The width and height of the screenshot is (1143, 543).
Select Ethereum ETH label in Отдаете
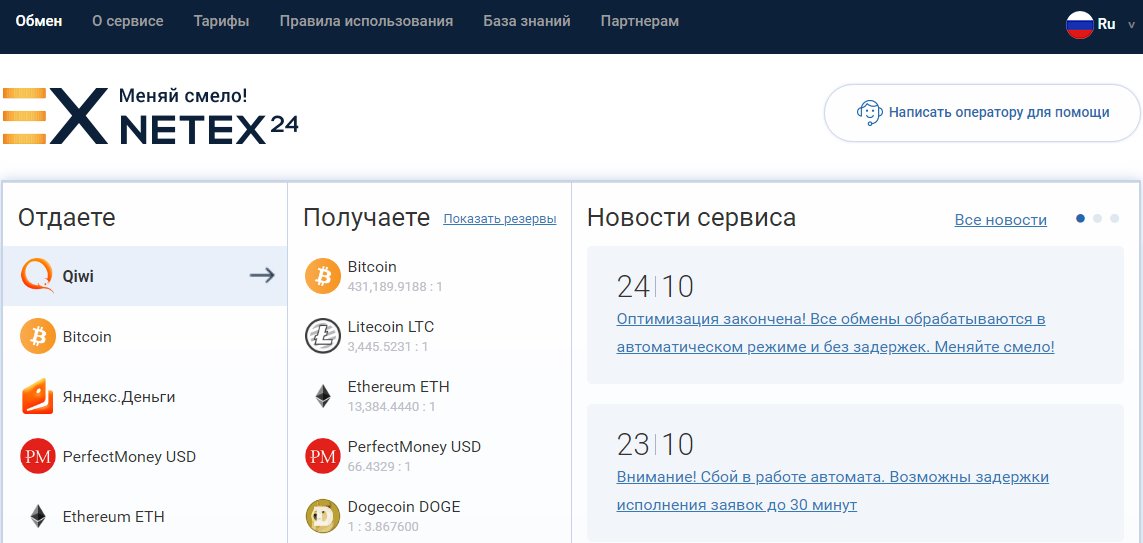[x=114, y=517]
